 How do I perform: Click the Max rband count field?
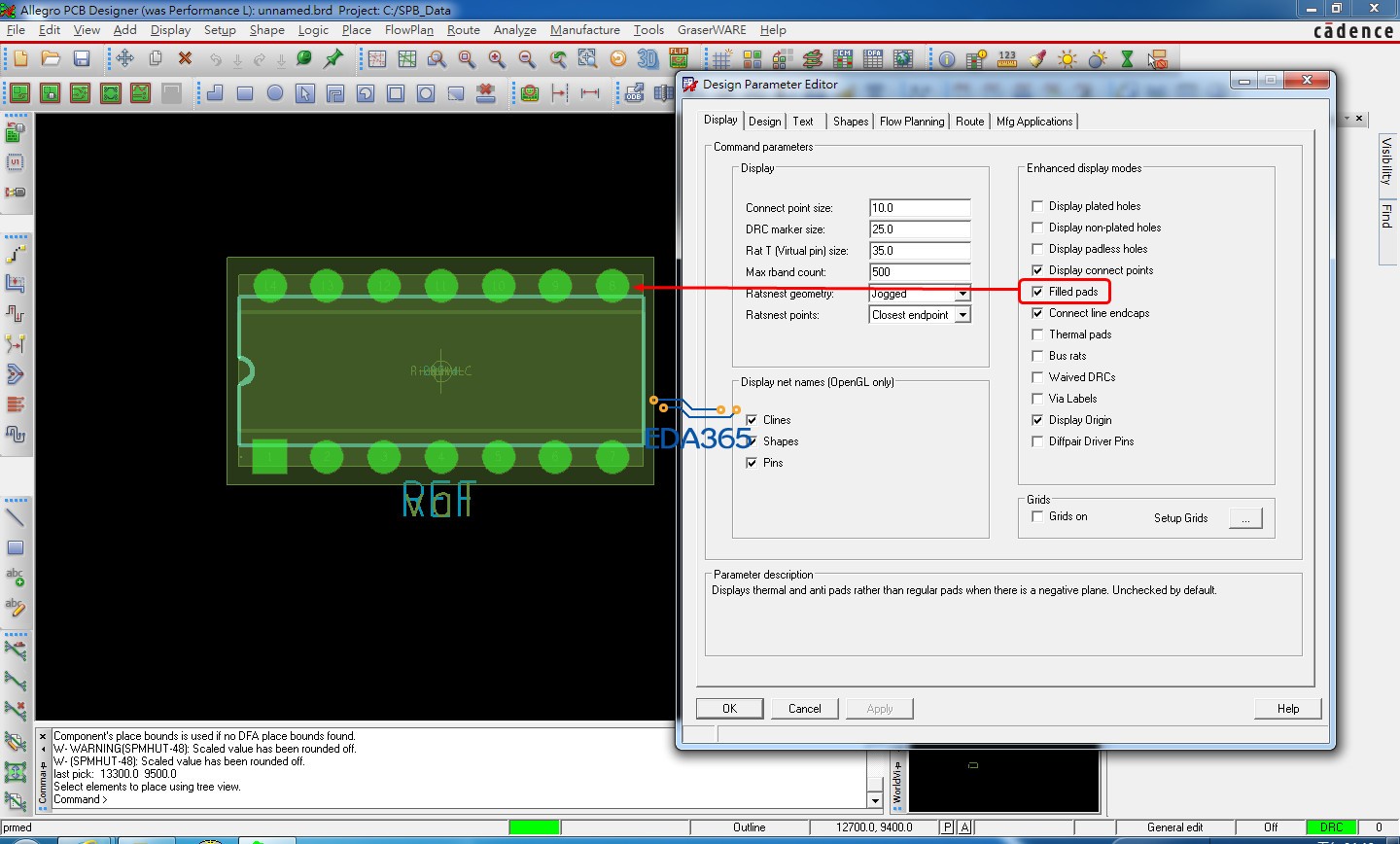point(920,272)
